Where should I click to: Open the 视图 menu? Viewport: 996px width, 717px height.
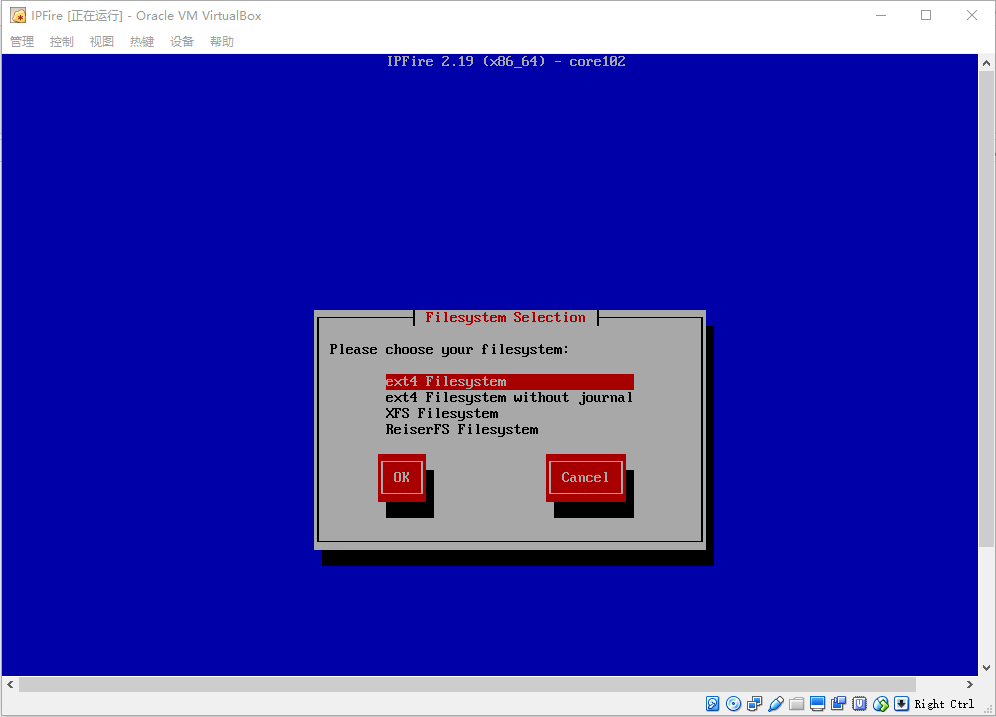(x=102, y=41)
